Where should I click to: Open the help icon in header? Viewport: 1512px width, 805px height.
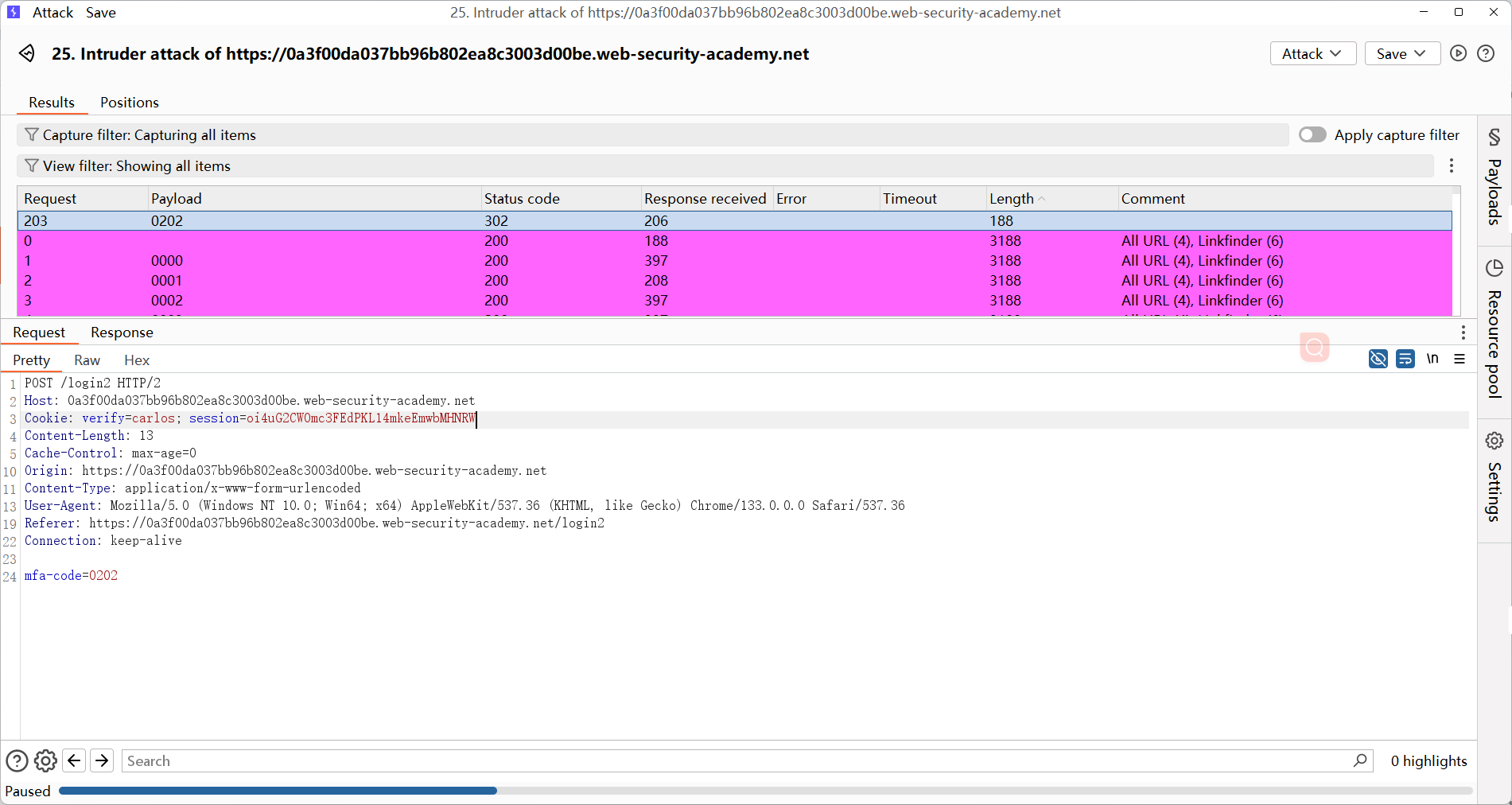(x=1486, y=53)
